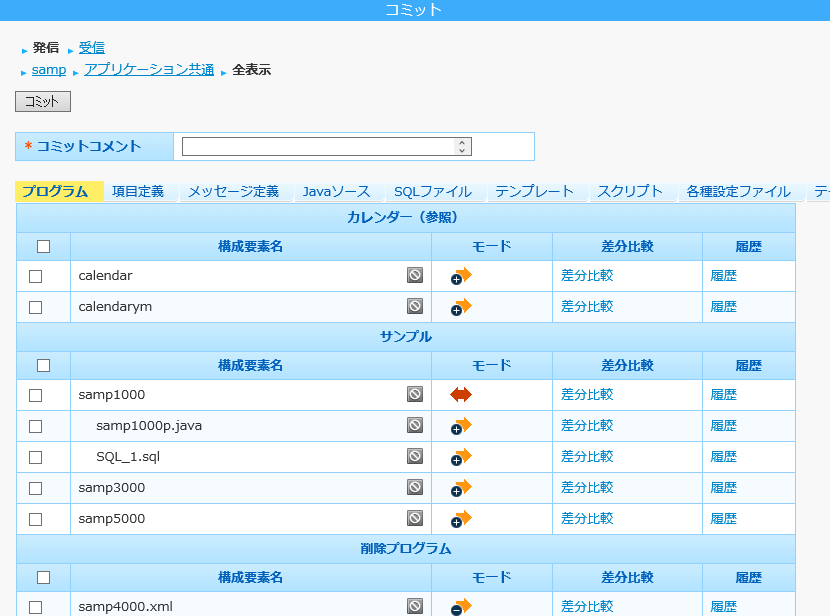The width and height of the screenshot is (830, 616).
Task: Click the prohibit icon in SQL_1.sql row
Action: (x=414, y=456)
